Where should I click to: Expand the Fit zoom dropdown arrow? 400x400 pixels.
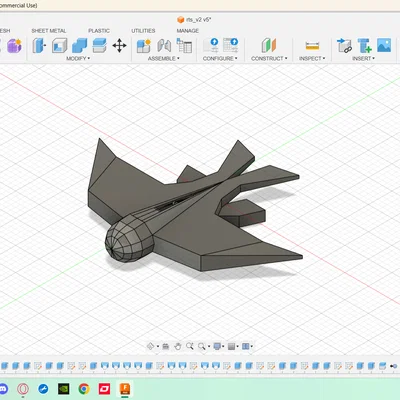(209, 347)
